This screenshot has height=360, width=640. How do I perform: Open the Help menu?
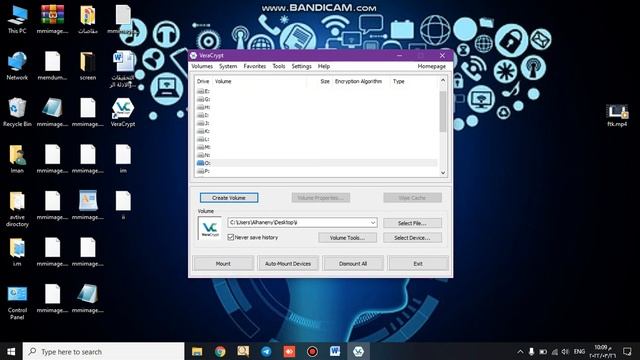pos(324,66)
